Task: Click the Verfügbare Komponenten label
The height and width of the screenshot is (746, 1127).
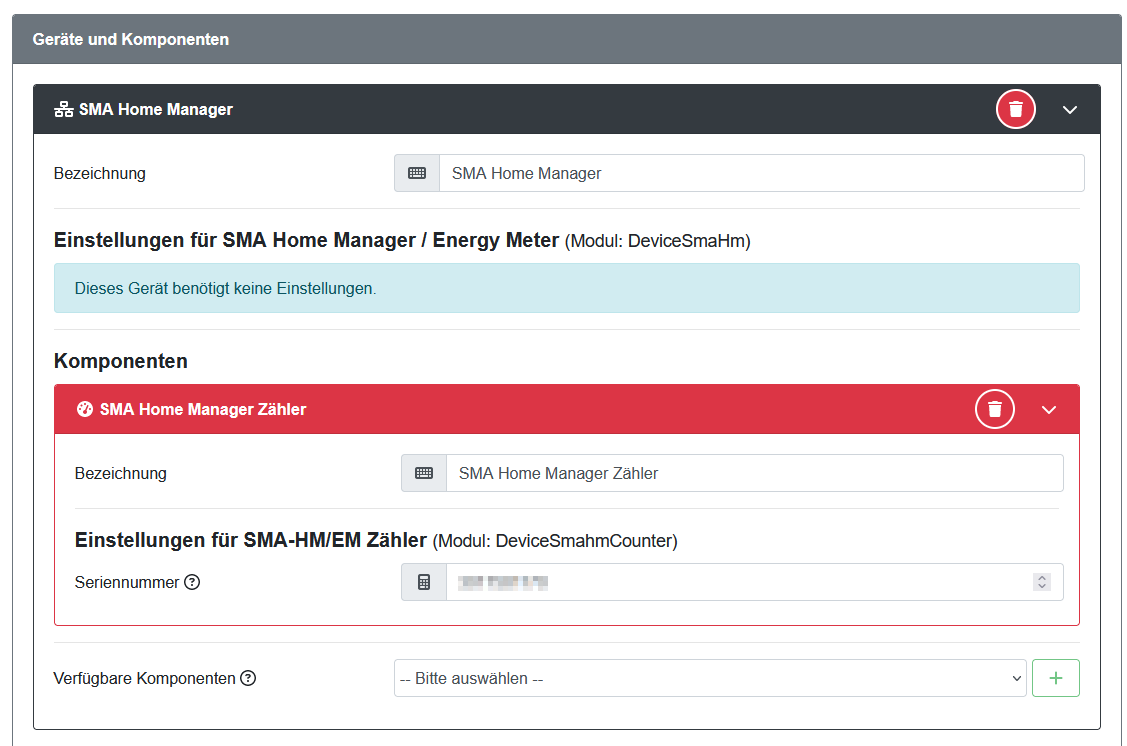Action: (144, 678)
